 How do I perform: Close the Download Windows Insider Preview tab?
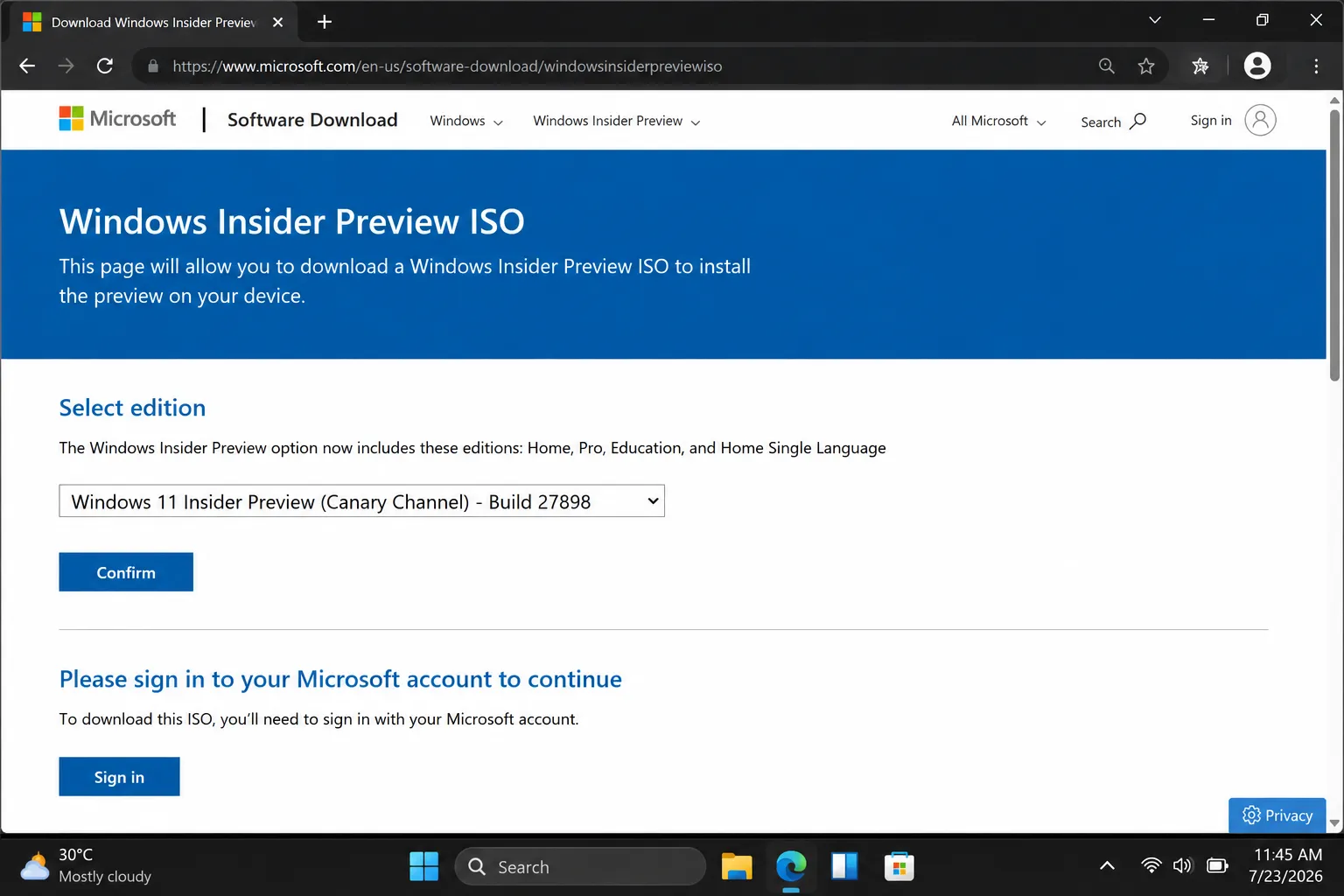click(x=277, y=22)
